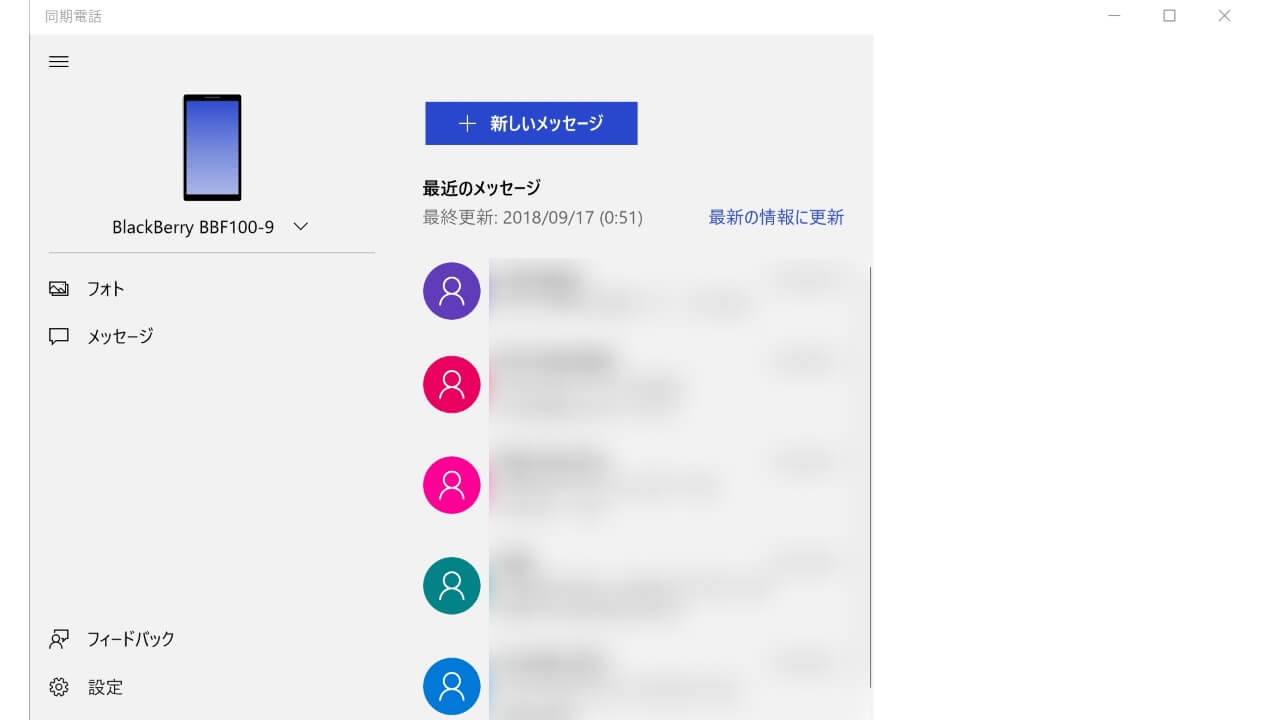Click the Photos (フォト) picture icon
The height and width of the screenshot is (720, 1280).
point(59,289)
